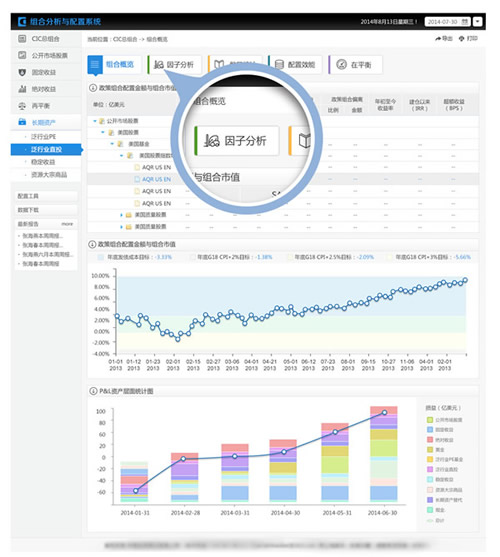Screen dimensions: 500x557
Task: Click the gauge icon of 在平衡 tab
Action: pyautogui.click(x=341, y=64)
